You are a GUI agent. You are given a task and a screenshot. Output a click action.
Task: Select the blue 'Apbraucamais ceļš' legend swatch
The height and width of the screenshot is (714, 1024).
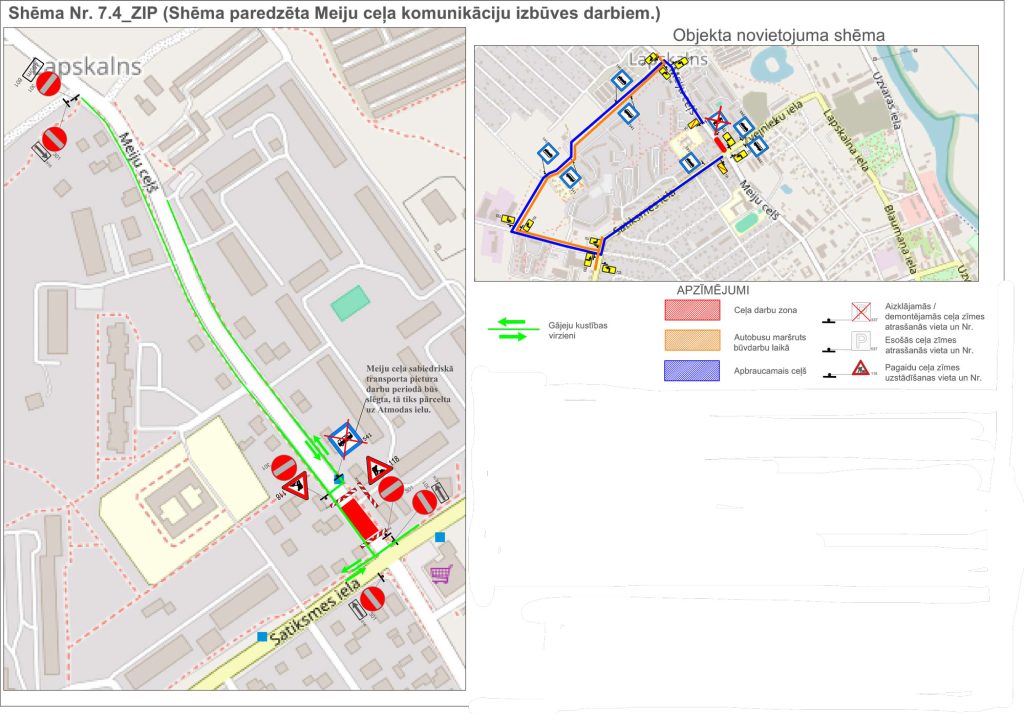pyautogui.click(x=692, y=371)
